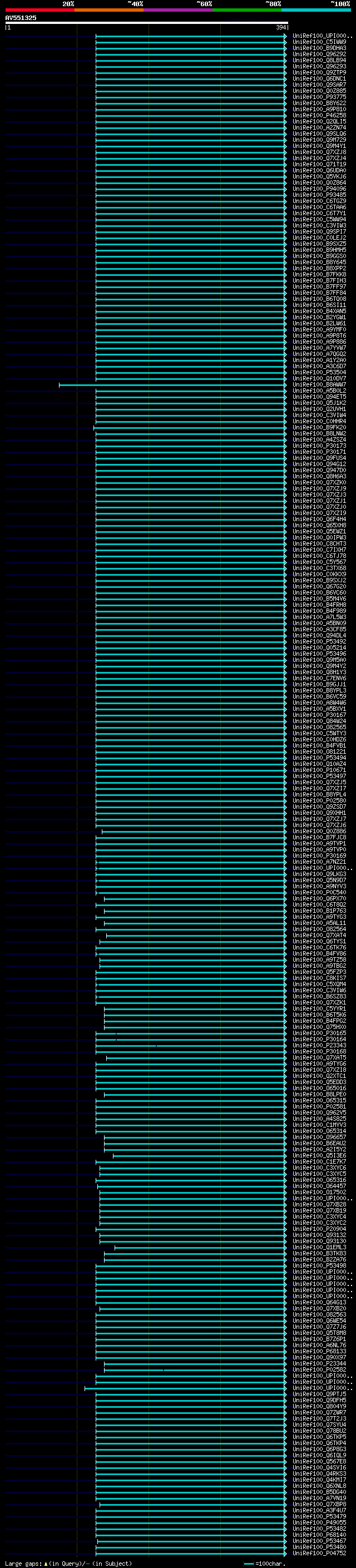
Task: Select UniRef100_B8Y622 in the hit list
Action: pos(319,103)
